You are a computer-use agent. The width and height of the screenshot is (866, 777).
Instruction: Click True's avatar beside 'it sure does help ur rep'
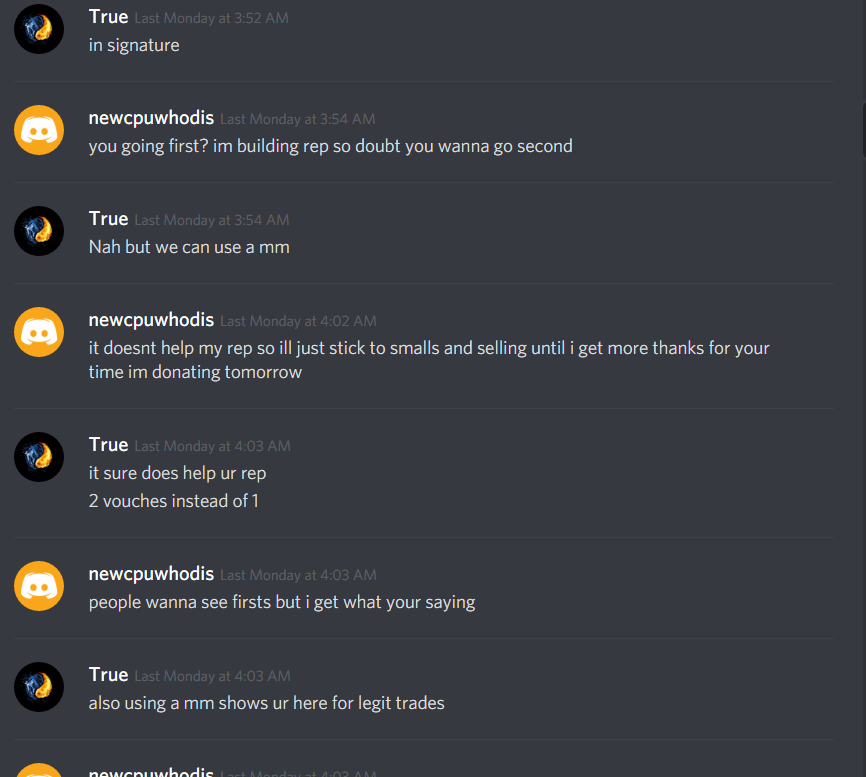(39, 457)
